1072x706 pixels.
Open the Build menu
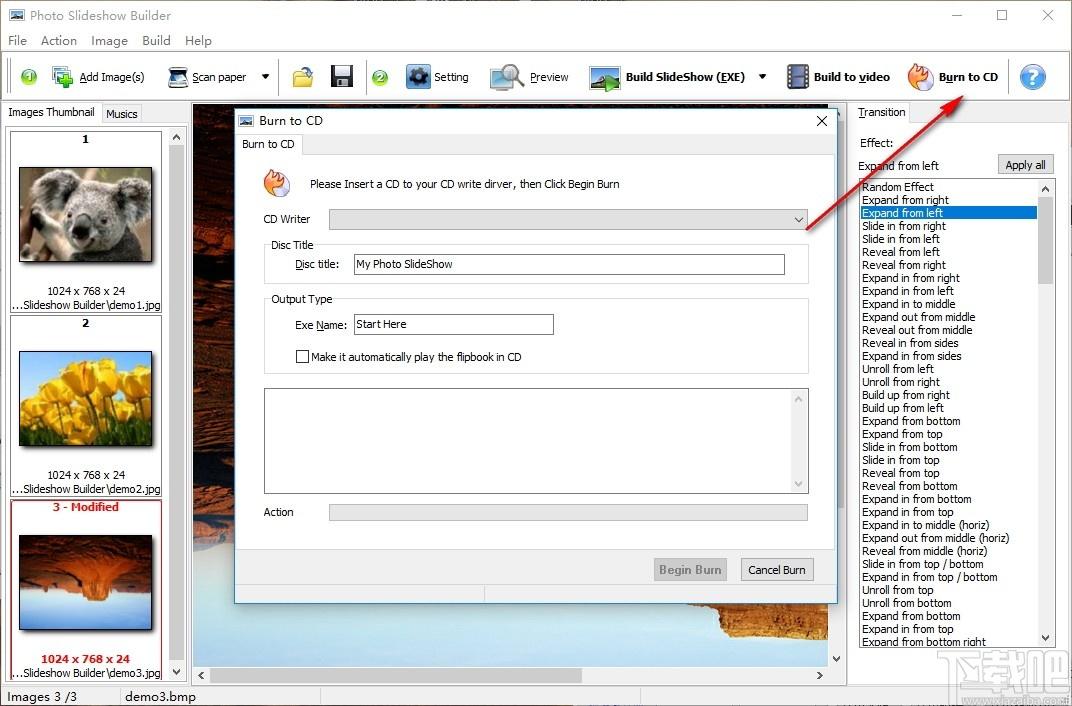click(156, 40)
